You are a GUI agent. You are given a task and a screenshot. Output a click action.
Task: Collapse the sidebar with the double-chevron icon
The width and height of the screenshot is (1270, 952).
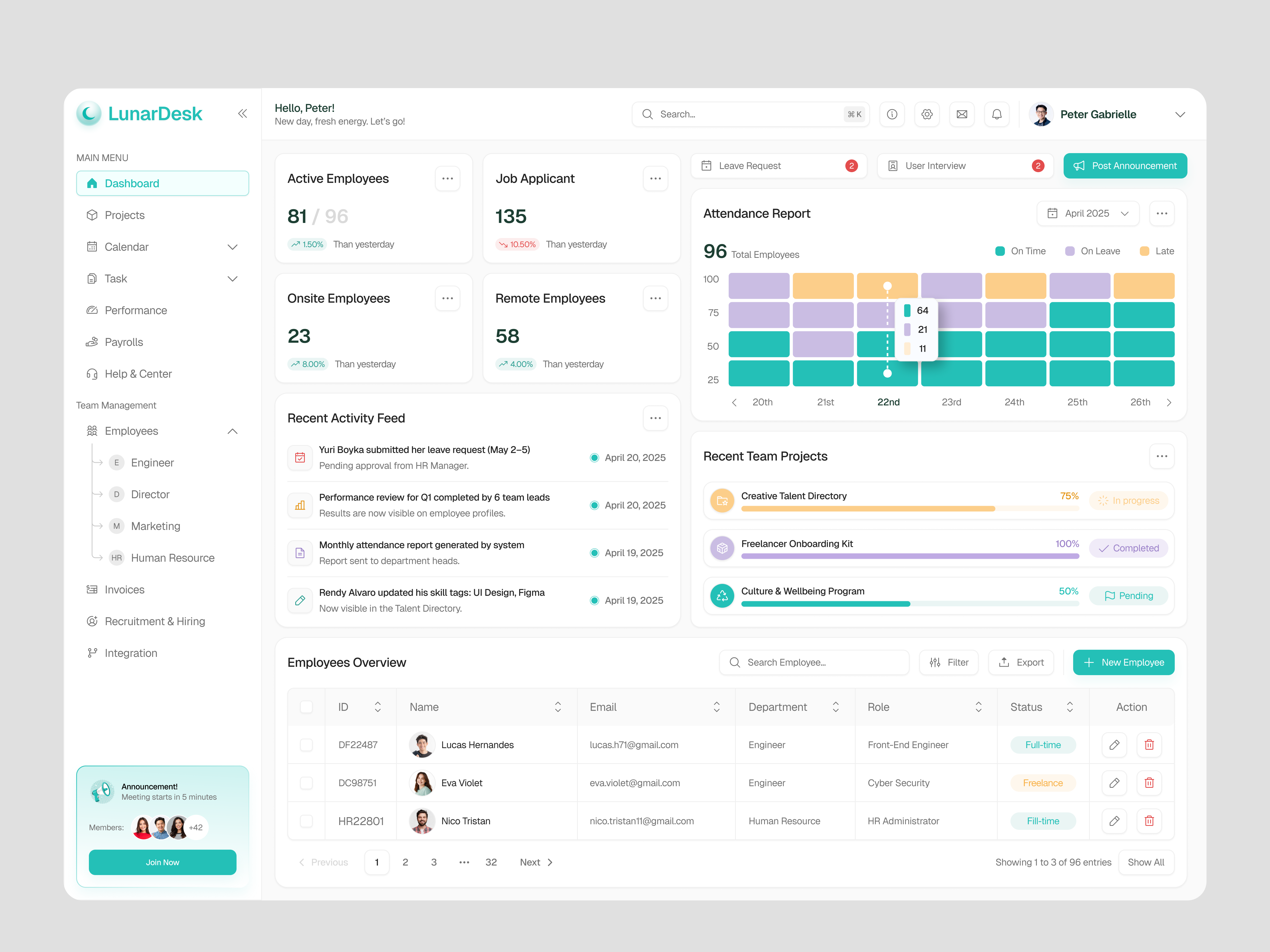pos(242,114)
